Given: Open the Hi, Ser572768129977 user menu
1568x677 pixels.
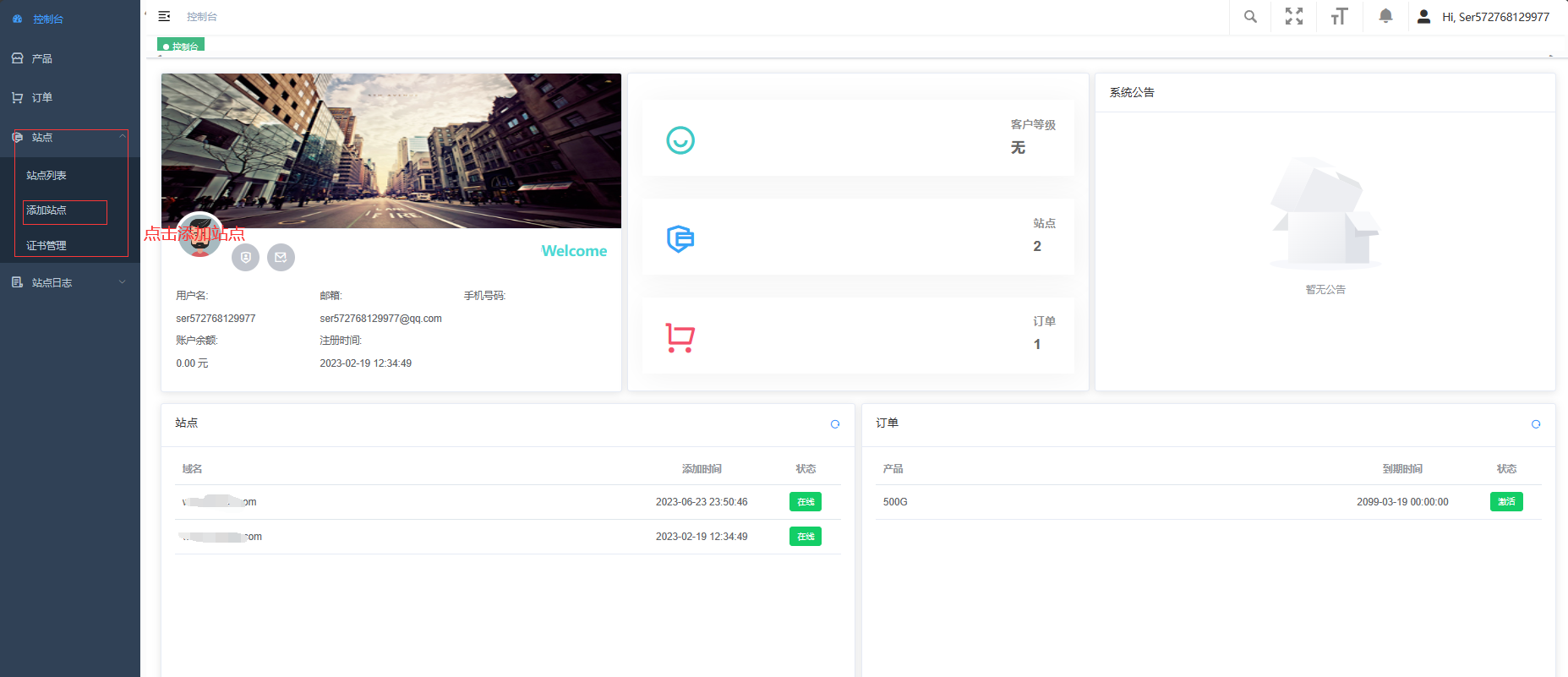Looking at the screenshot, I should click(x=1484, y=17).
